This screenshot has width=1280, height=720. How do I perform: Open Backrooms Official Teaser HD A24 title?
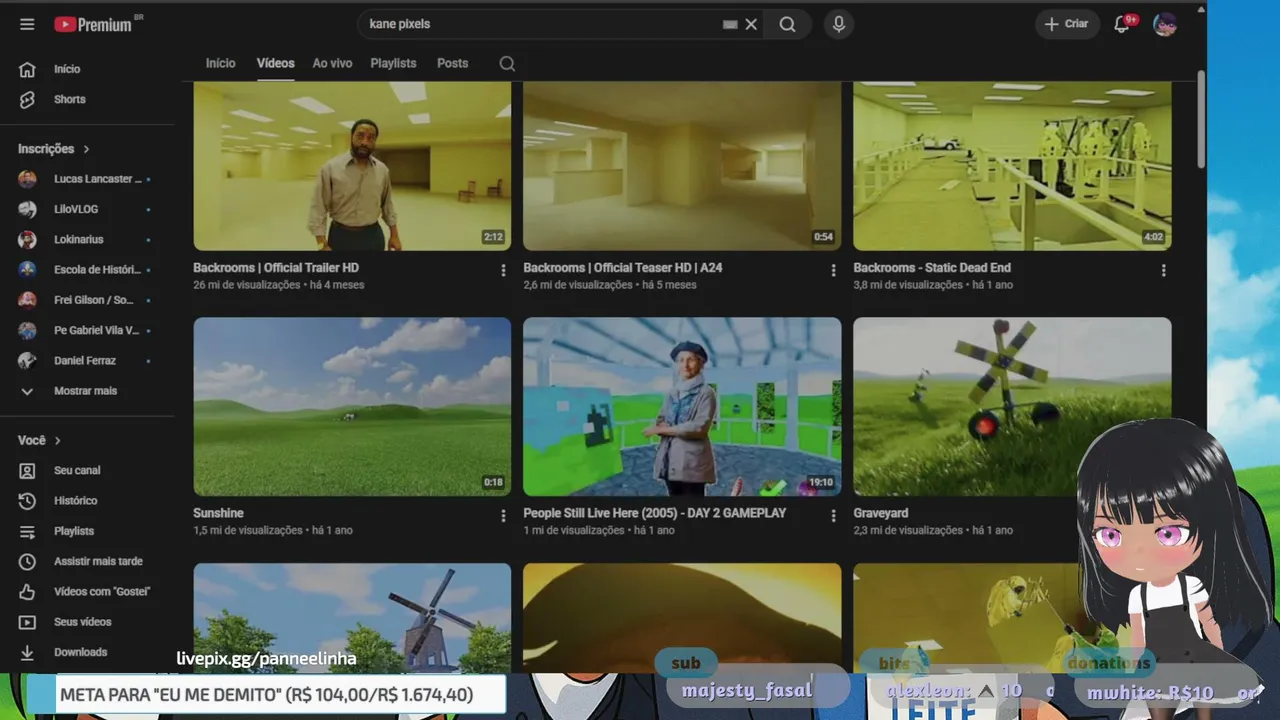pyautogui.click(x=622, y=268)
